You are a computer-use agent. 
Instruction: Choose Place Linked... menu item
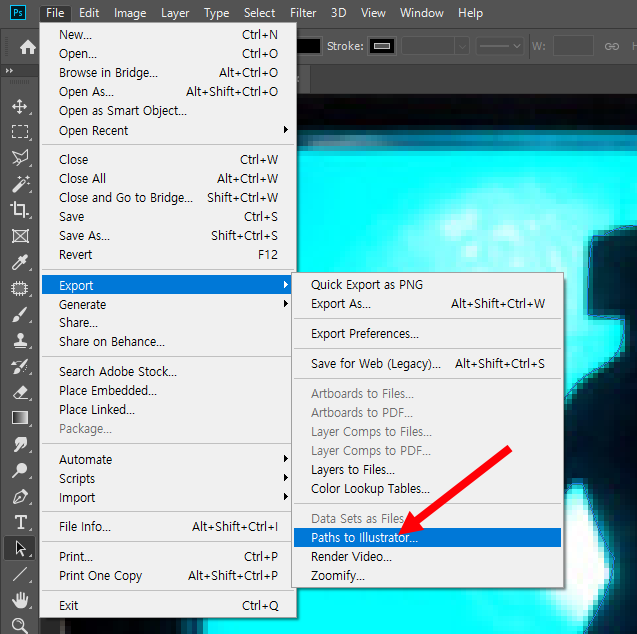tap(167, 409)
